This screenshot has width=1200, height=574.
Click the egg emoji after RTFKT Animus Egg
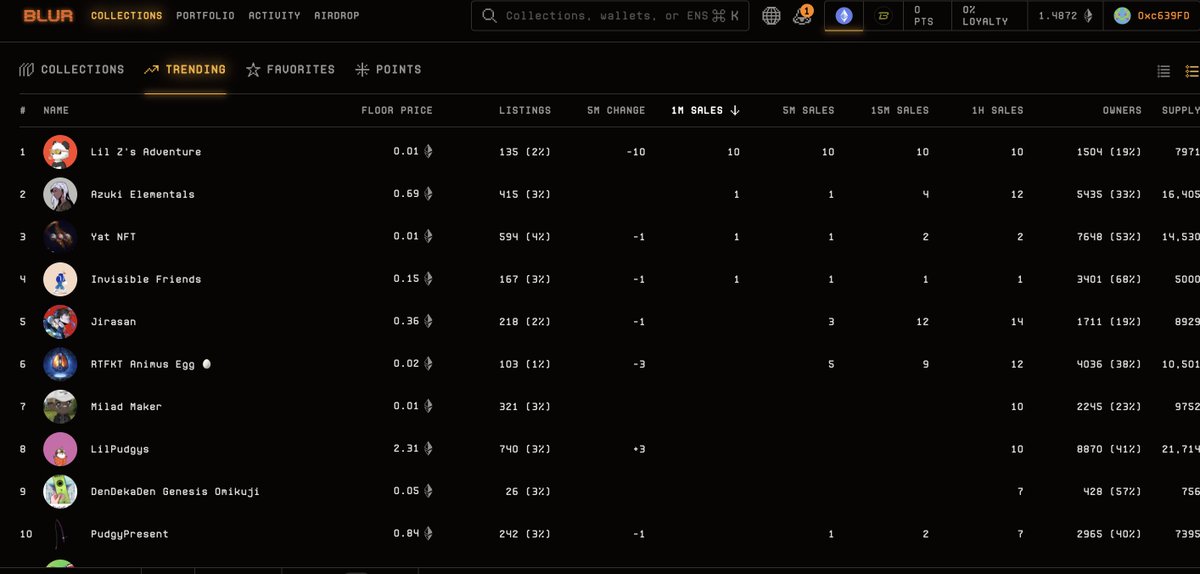(206, 364)
